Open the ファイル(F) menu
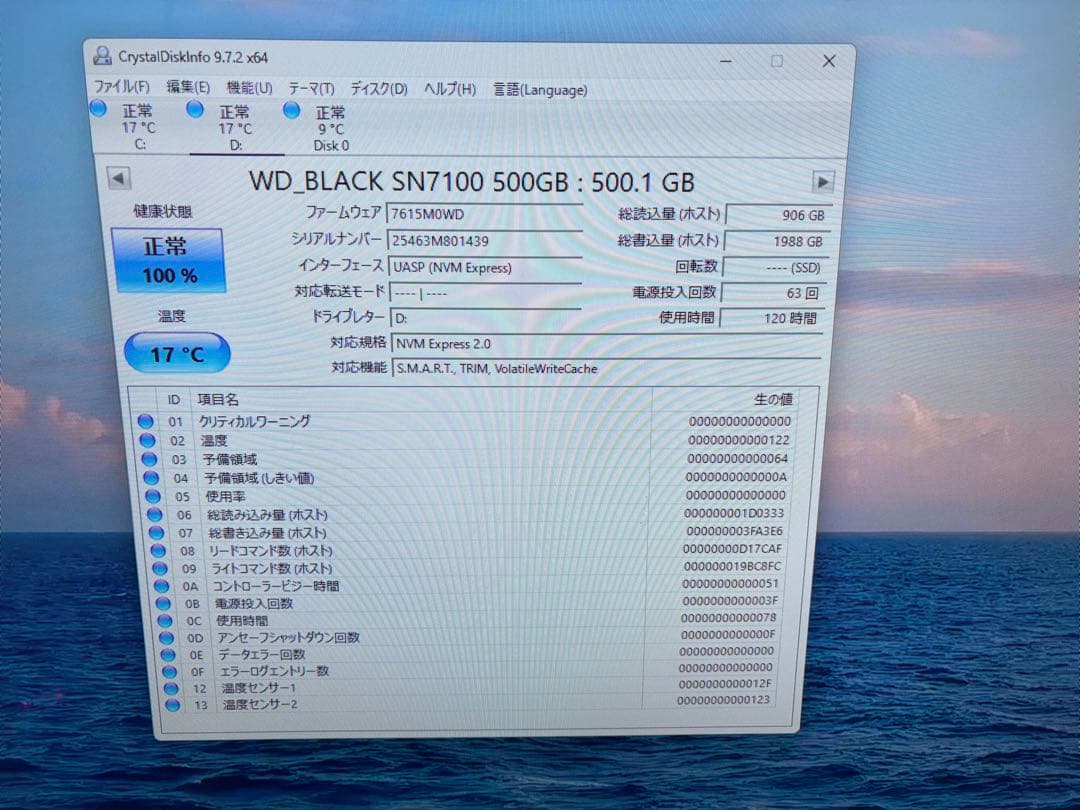Viewport: 1080px width, 810px height. pos(121,87)
